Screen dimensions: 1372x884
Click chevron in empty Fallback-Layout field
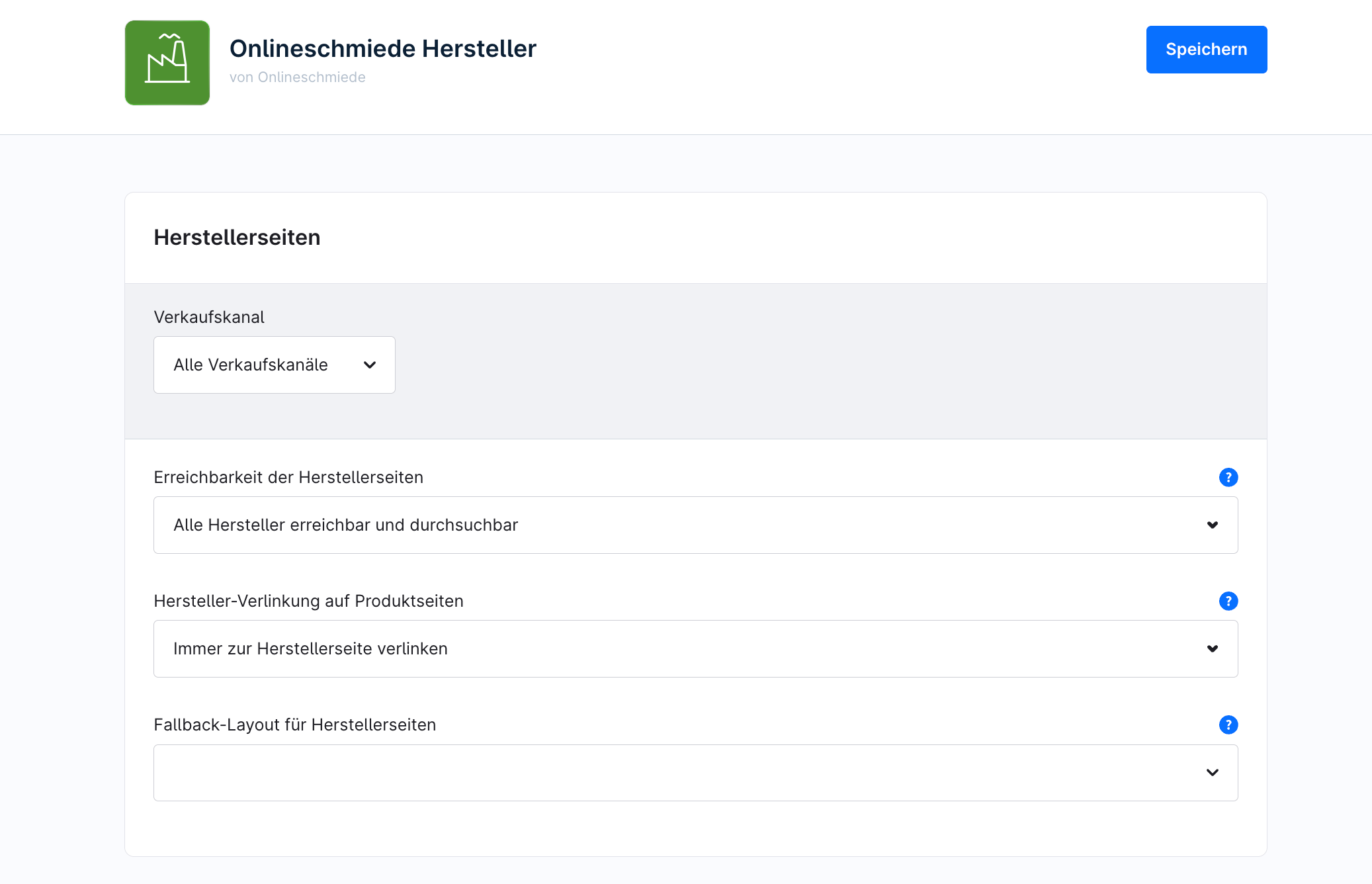coord(1213,773)
